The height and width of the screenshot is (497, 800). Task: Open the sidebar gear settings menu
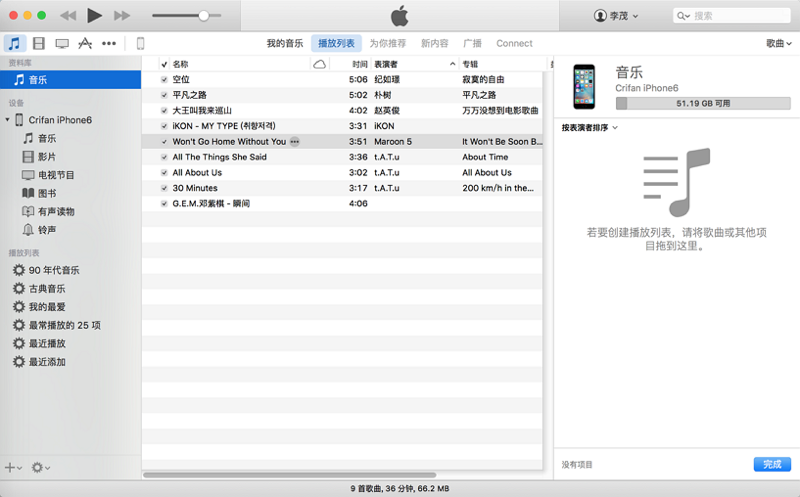[40, 467]
